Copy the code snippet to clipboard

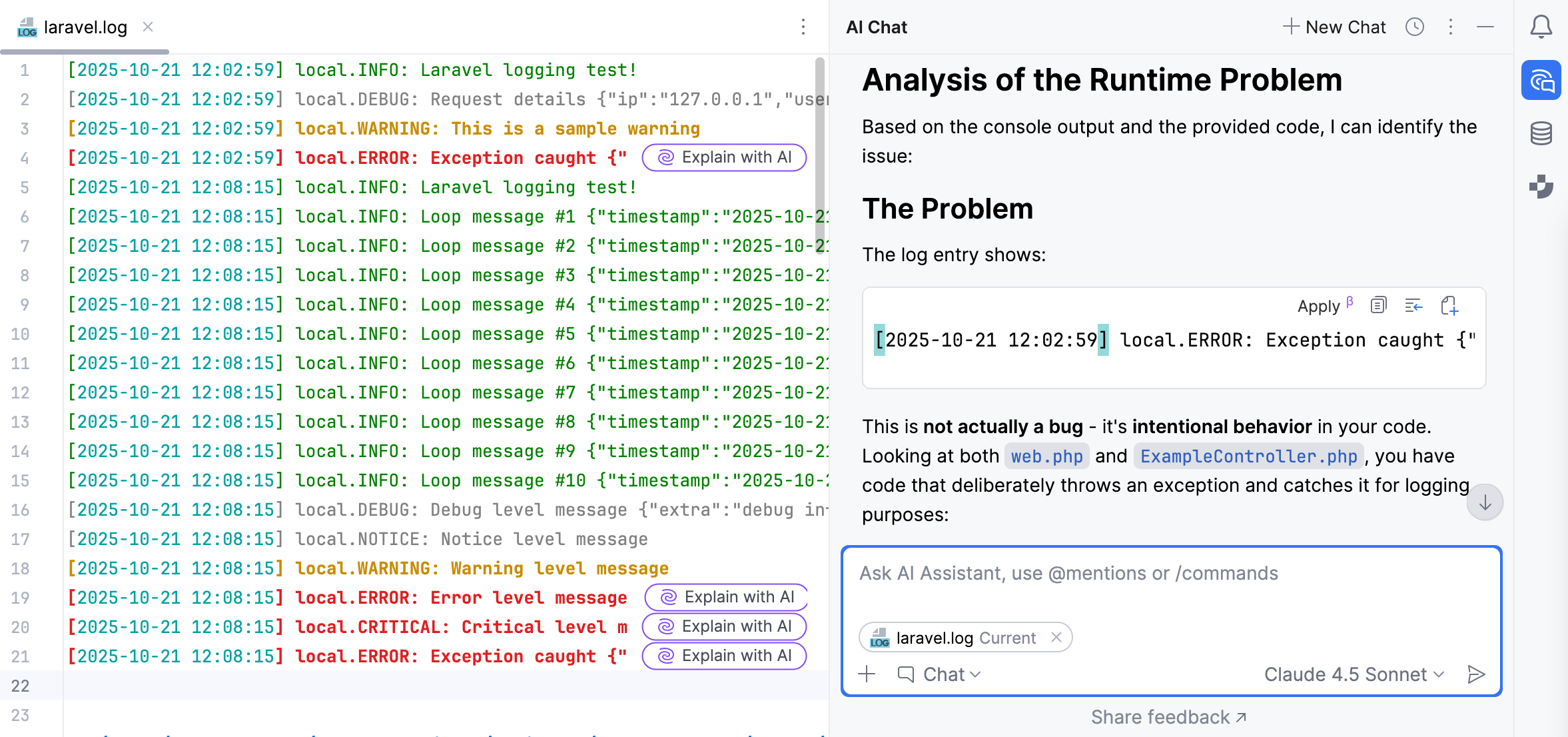pos(1378,306)
